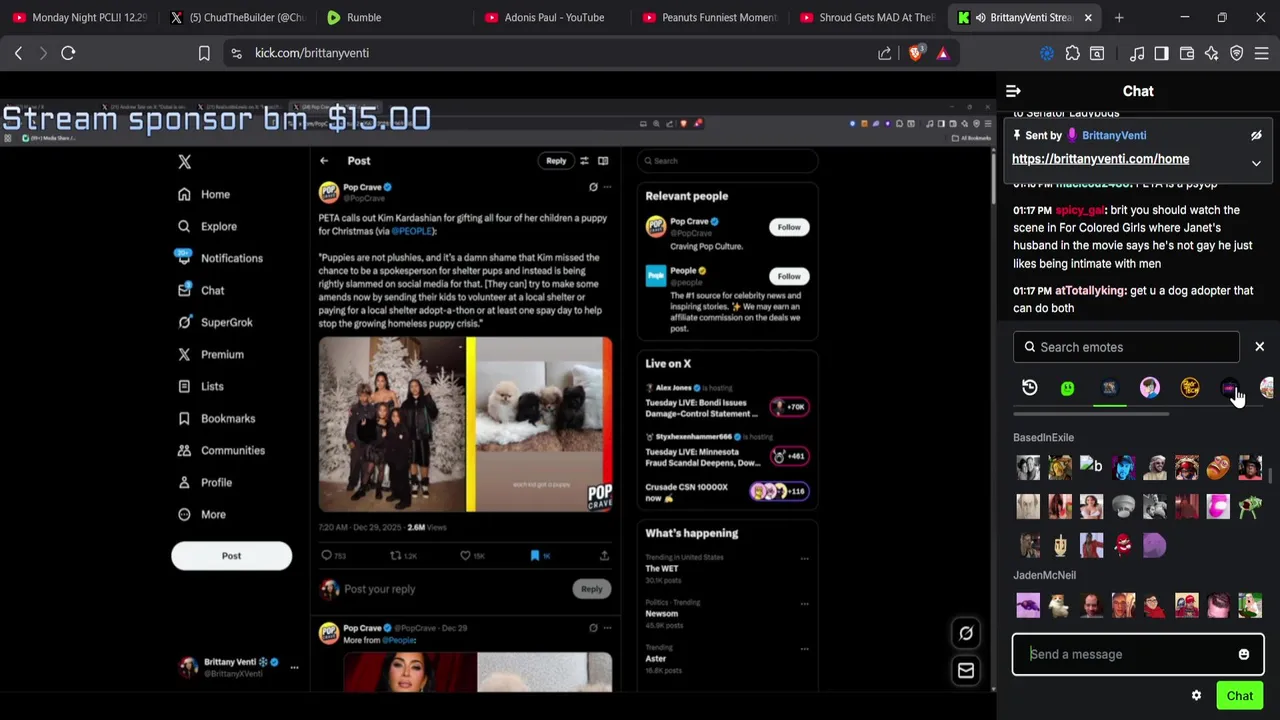Click spicy_gal username in chat

pyautogui.click(x=1079, y=210)
